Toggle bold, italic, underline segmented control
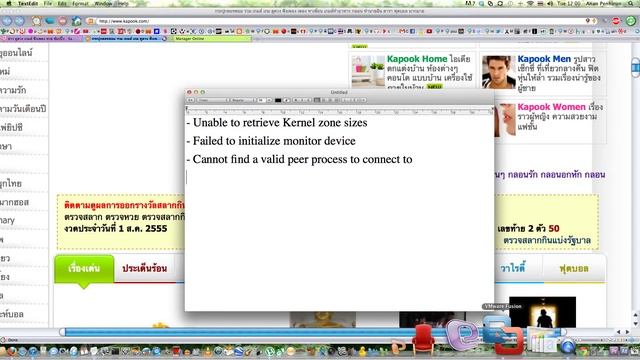This screenshot has width=640, height=360. pos(302,100)
